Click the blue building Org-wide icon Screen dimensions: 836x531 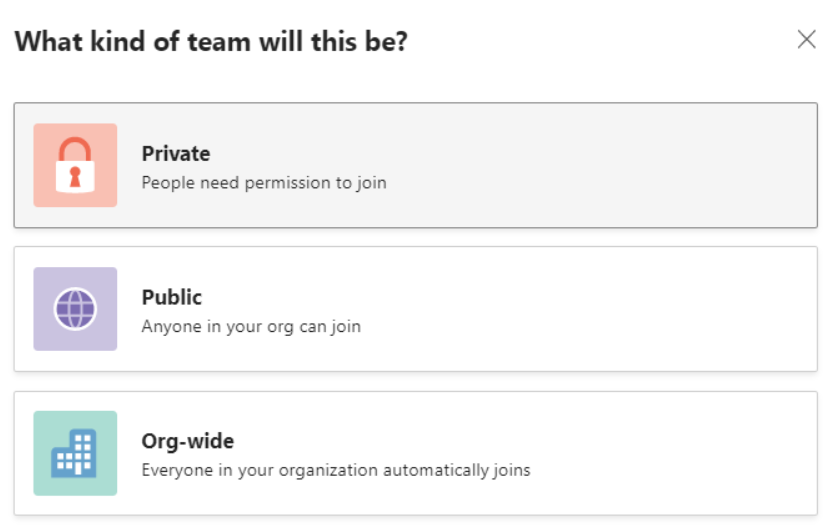tap(75, 453)
